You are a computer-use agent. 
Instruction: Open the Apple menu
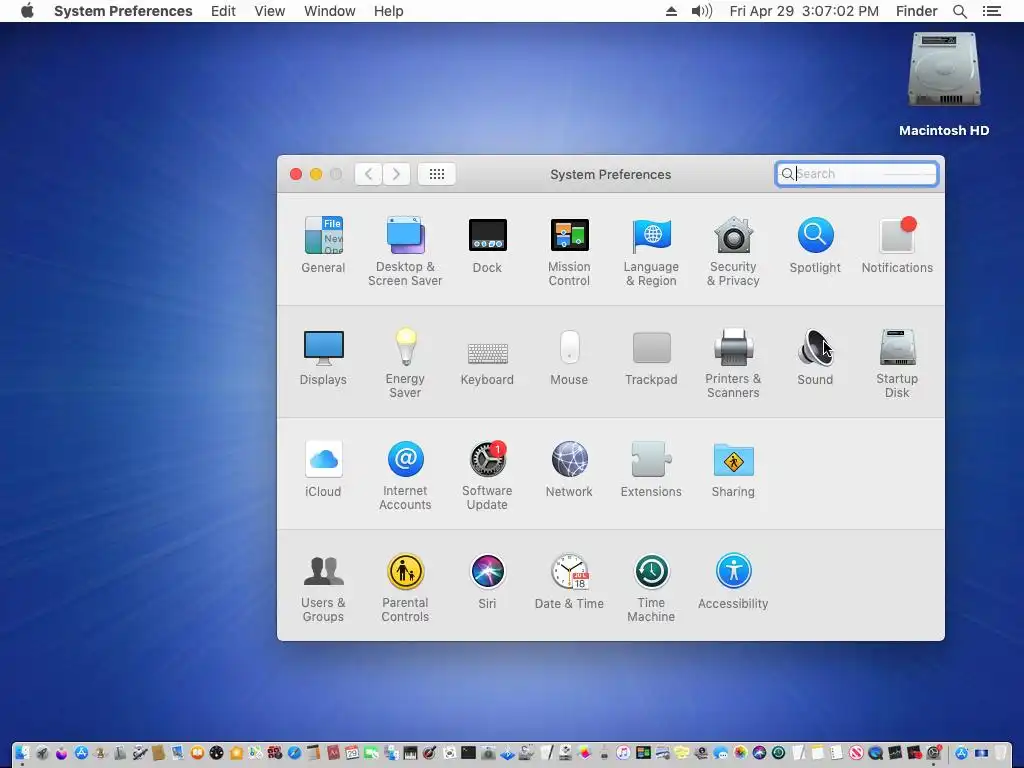pos(27,11)
